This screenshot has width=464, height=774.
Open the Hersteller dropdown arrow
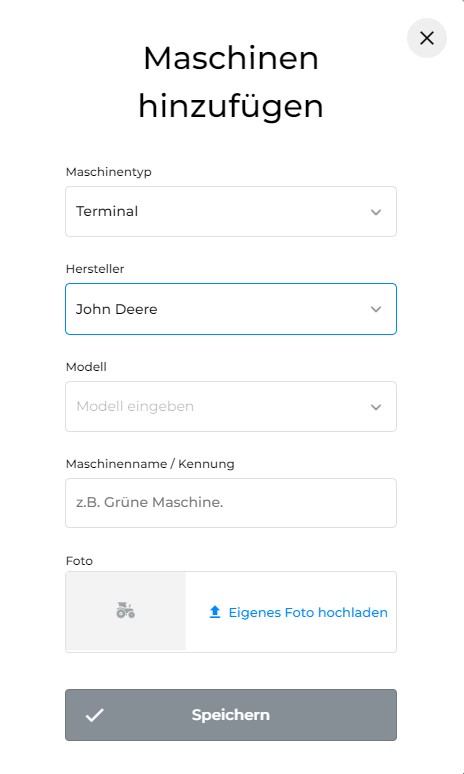pos(376,309)
